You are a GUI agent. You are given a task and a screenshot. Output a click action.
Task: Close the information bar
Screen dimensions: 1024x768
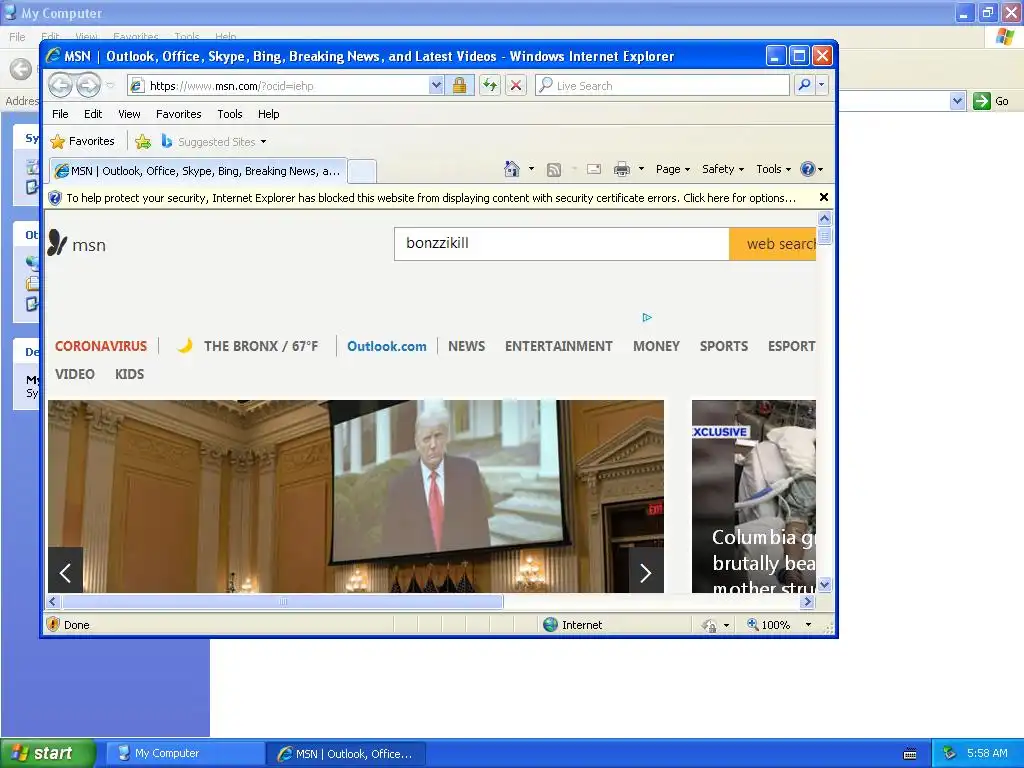(x=824, y=197)
